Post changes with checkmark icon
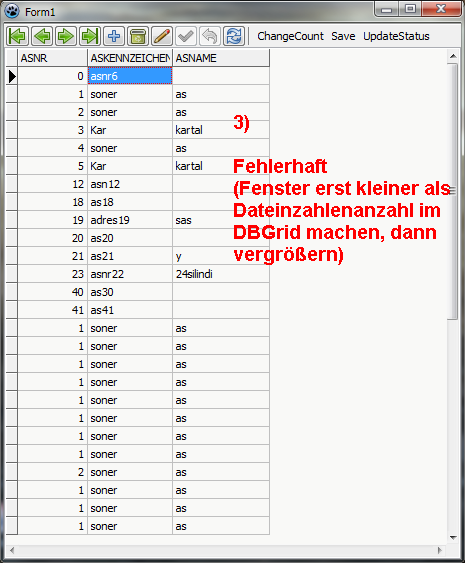Viewport: 465px width, 563px height. point(186,36)
